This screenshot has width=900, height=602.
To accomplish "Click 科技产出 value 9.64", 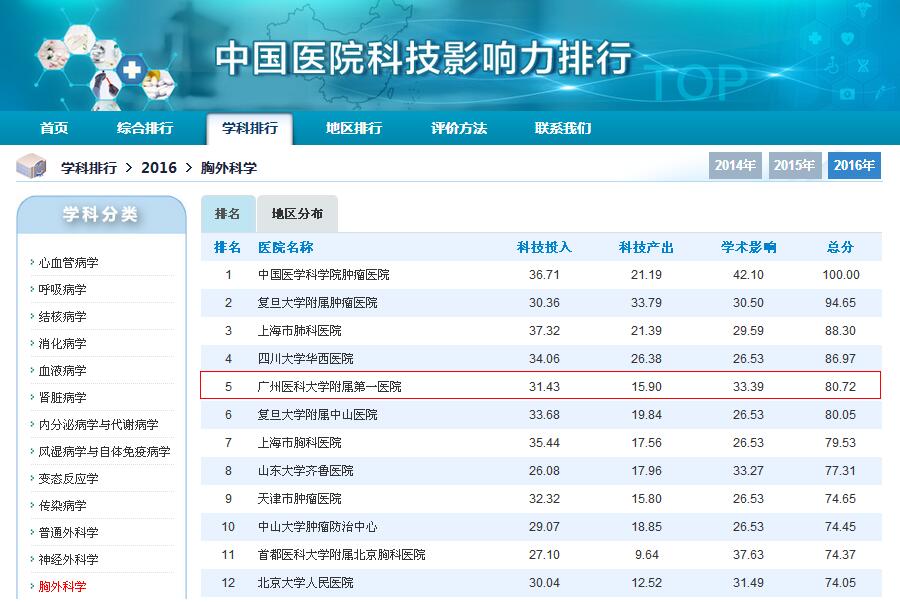I will tap(646, 555).
